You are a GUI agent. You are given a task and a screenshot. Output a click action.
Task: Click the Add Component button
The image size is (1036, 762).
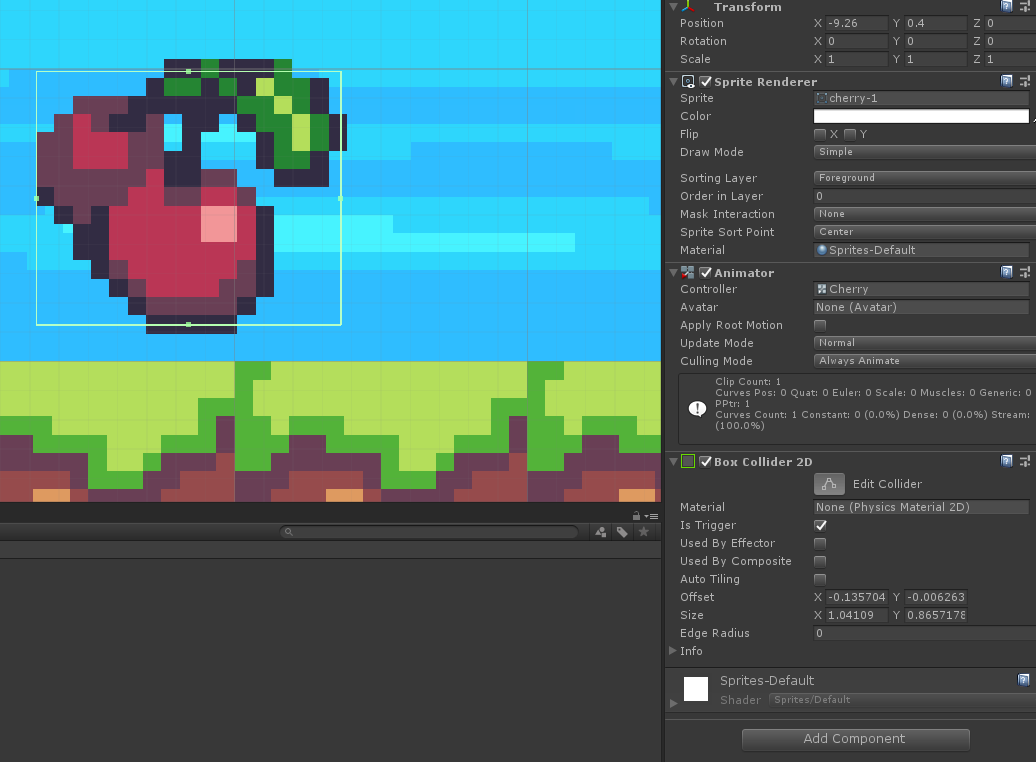click(855, 740)
